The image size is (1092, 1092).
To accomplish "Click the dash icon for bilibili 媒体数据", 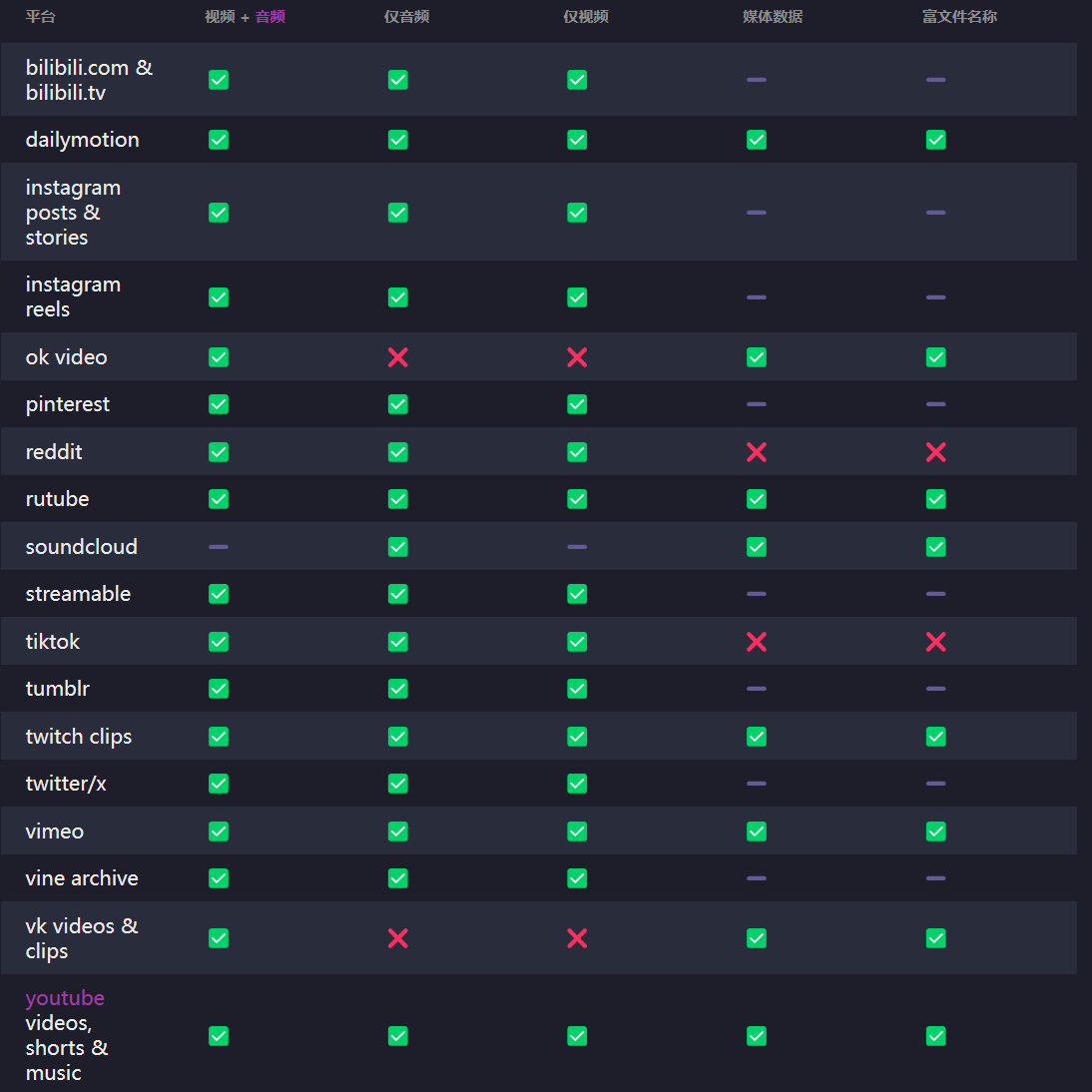I will (x=757, y=80).
